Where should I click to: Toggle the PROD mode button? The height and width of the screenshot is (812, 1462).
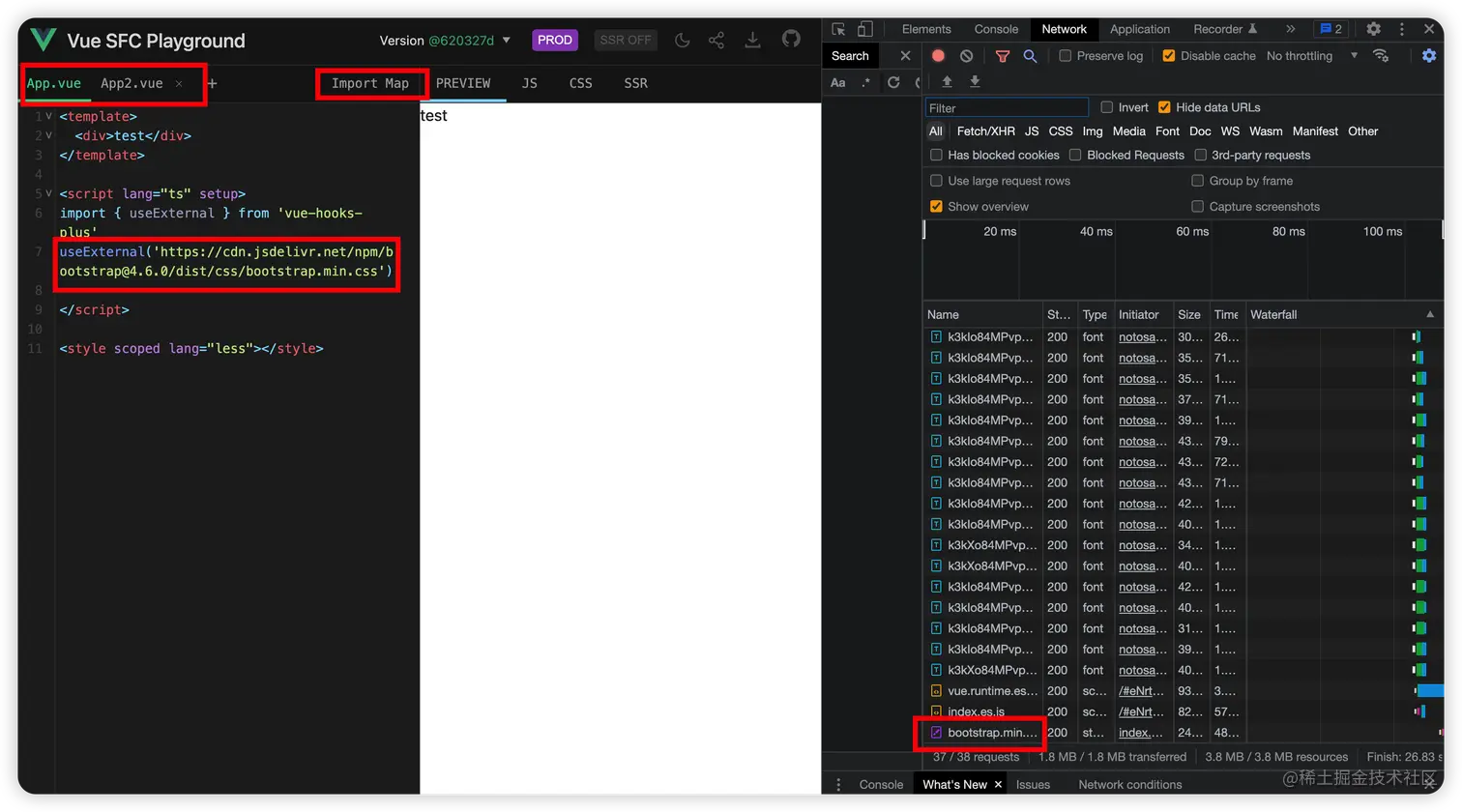click(555, 40)
